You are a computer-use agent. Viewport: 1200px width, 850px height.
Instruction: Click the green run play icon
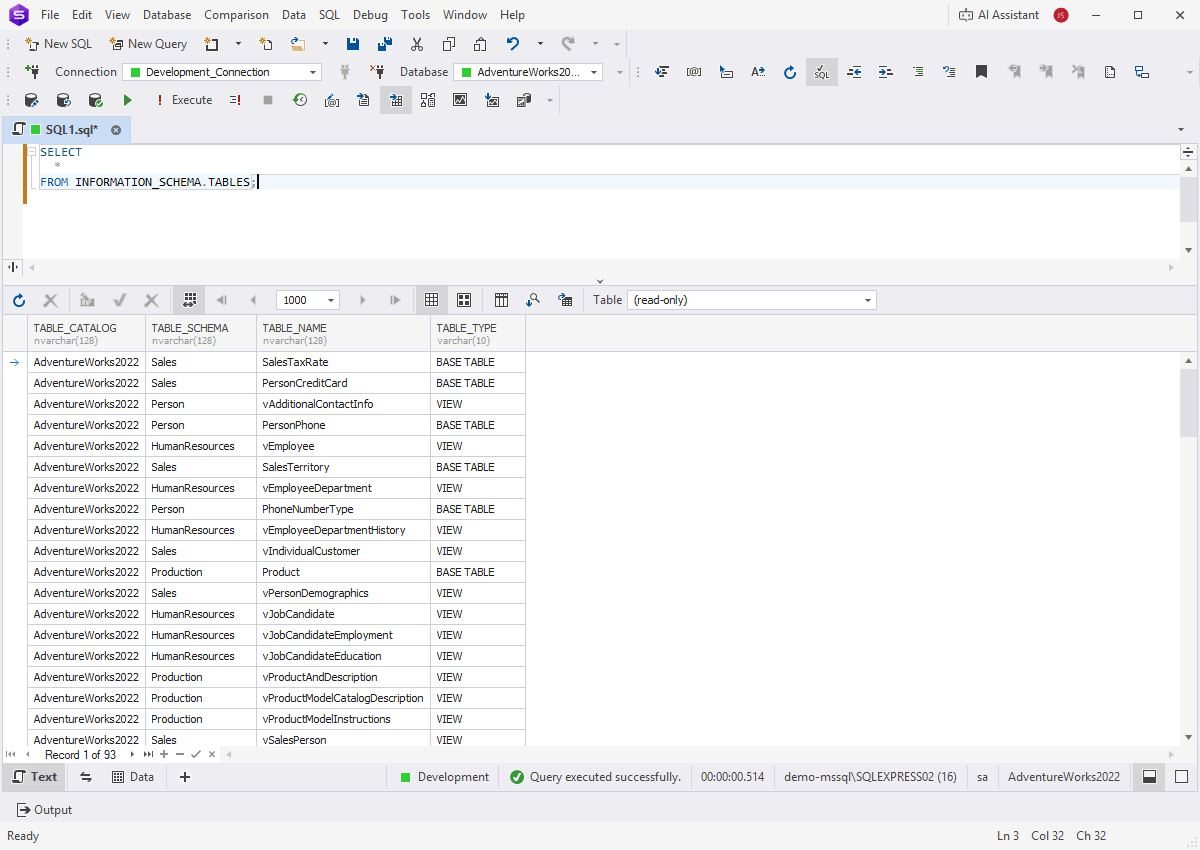click(x=127, y=100)
